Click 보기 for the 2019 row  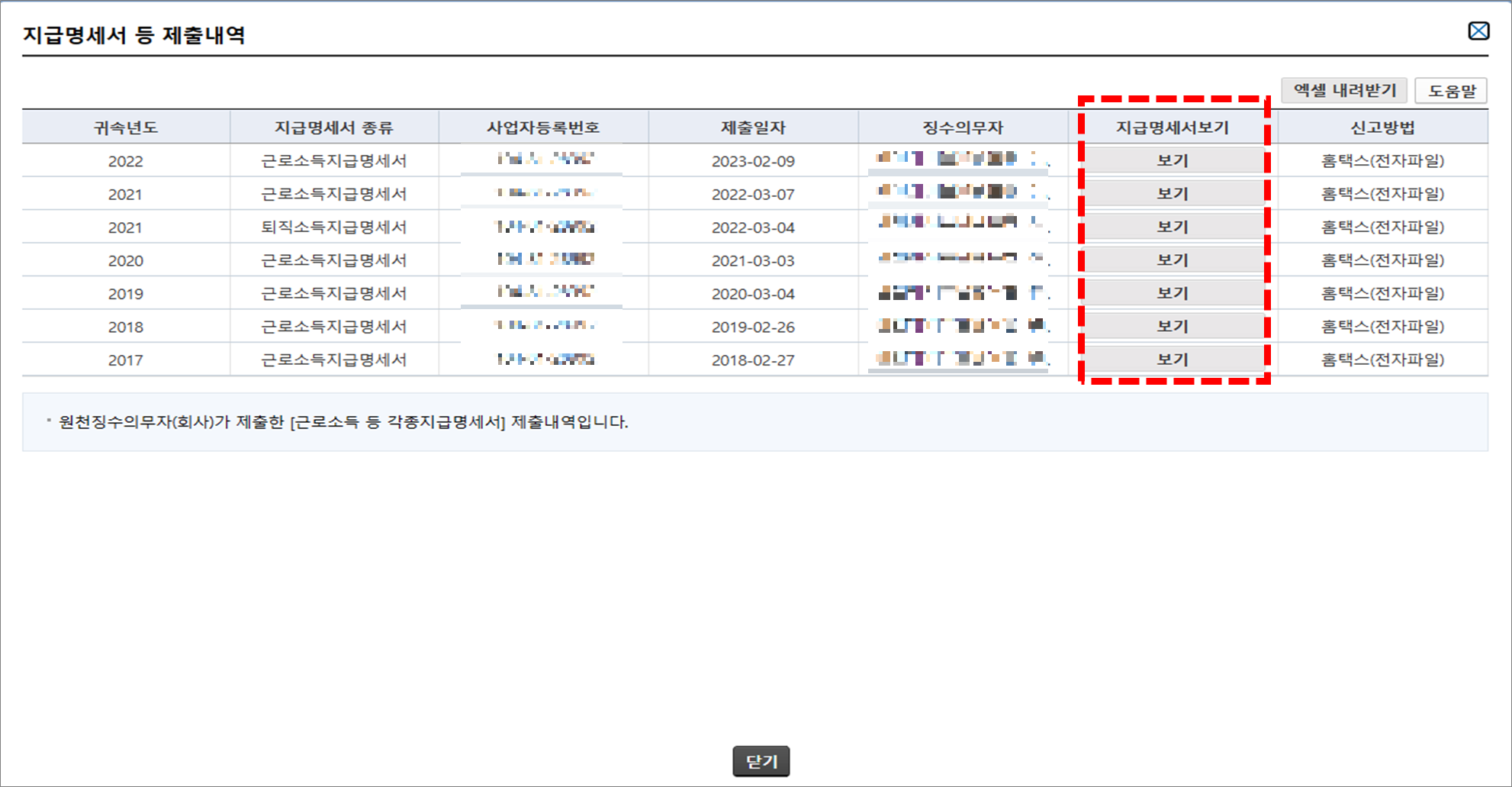pyautogui.click(x=1173, y=293)
